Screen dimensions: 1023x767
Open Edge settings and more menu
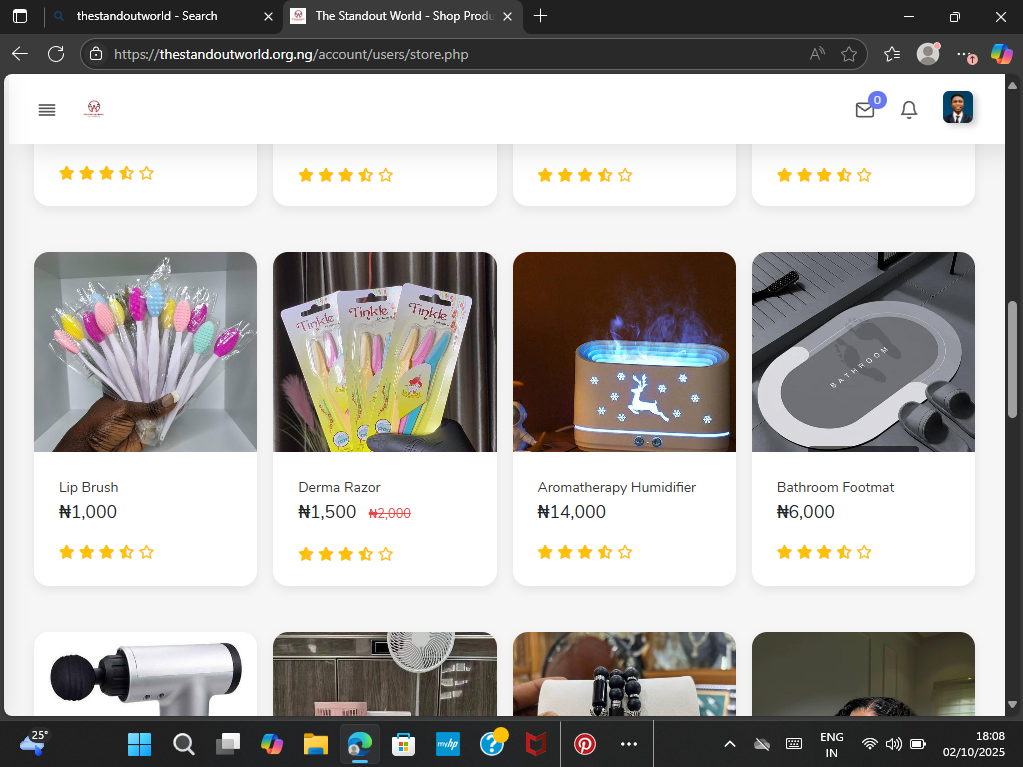coord(964,54)
